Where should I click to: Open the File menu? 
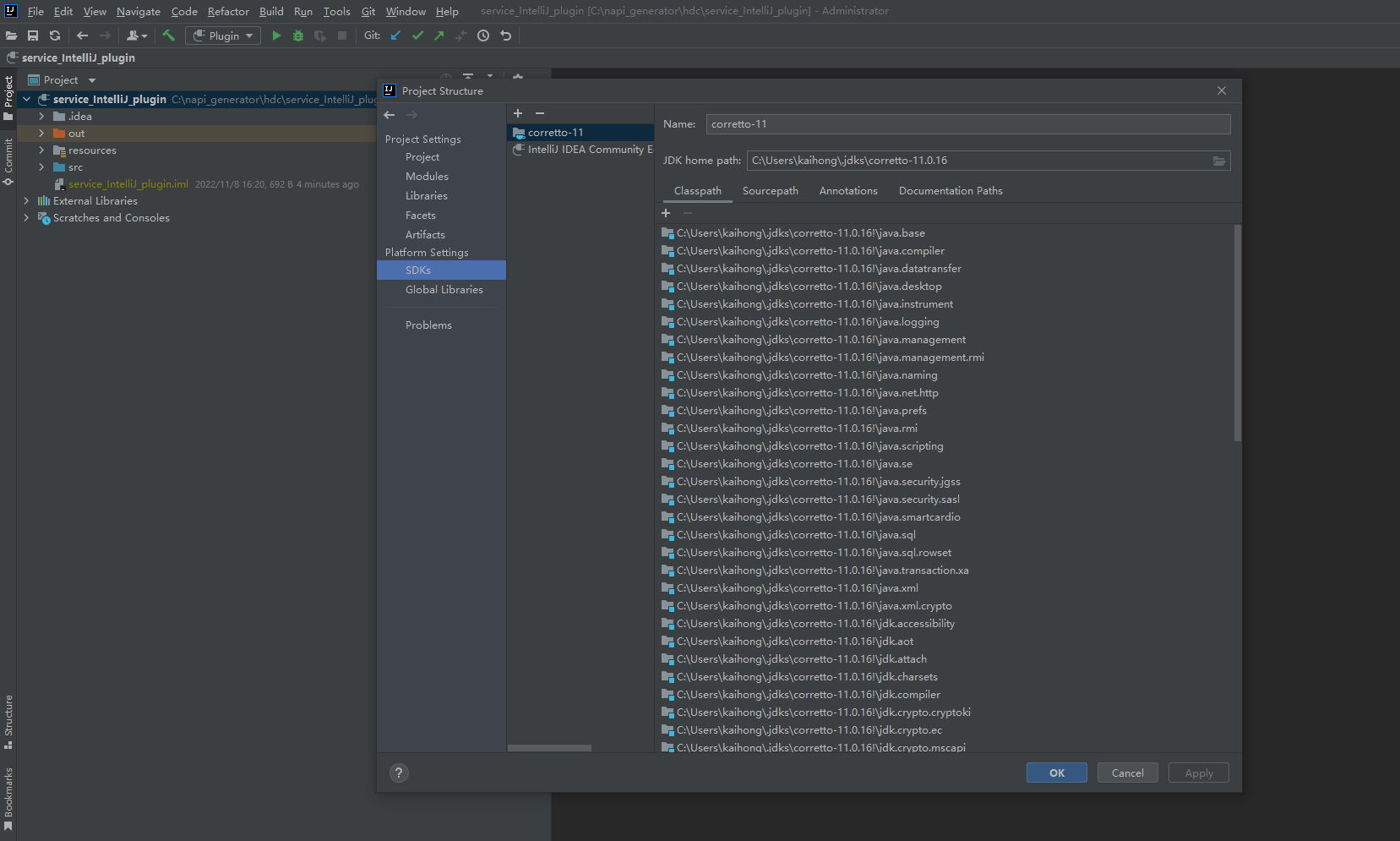[35, 11]
